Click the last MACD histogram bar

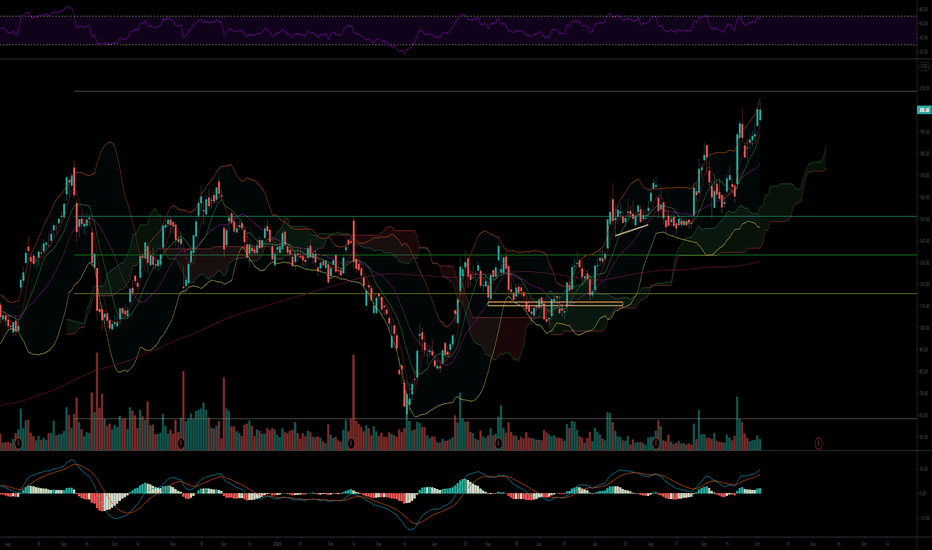click(x=759, y=491)
